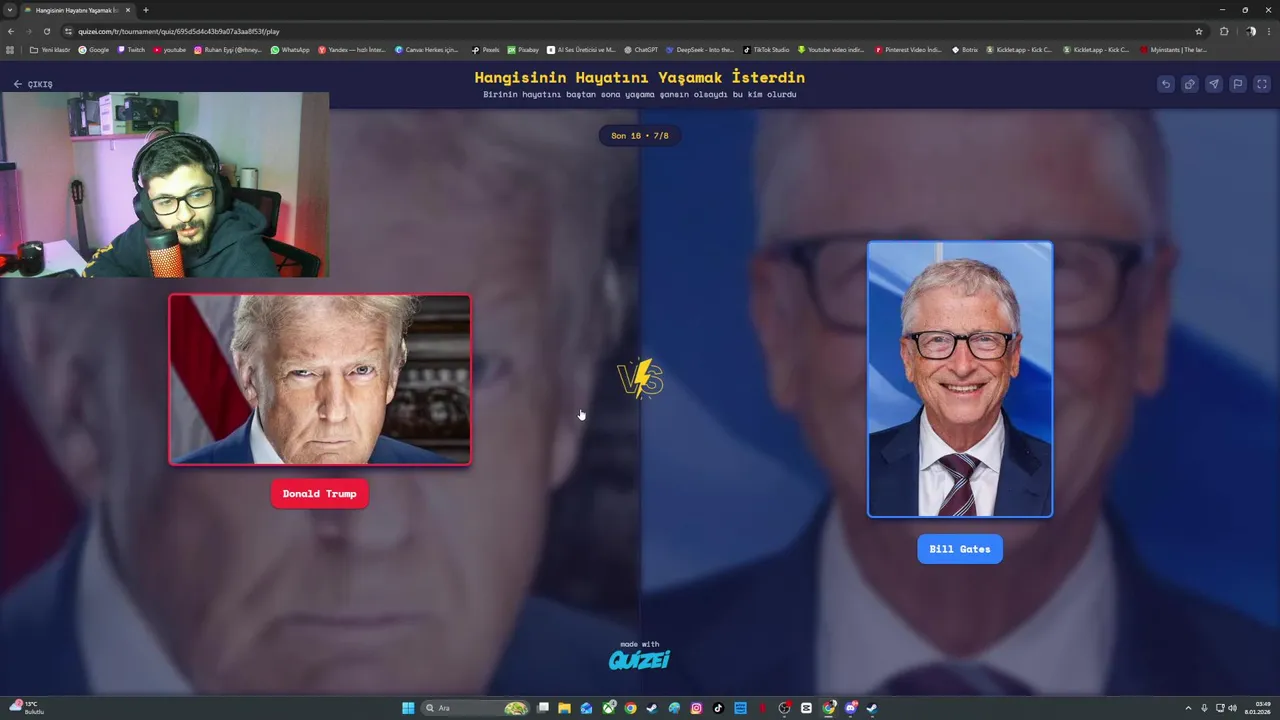Viewport: 1280px width, 720px height.
Task: Open the Windows Start menu
Action: tap(408, 708)
